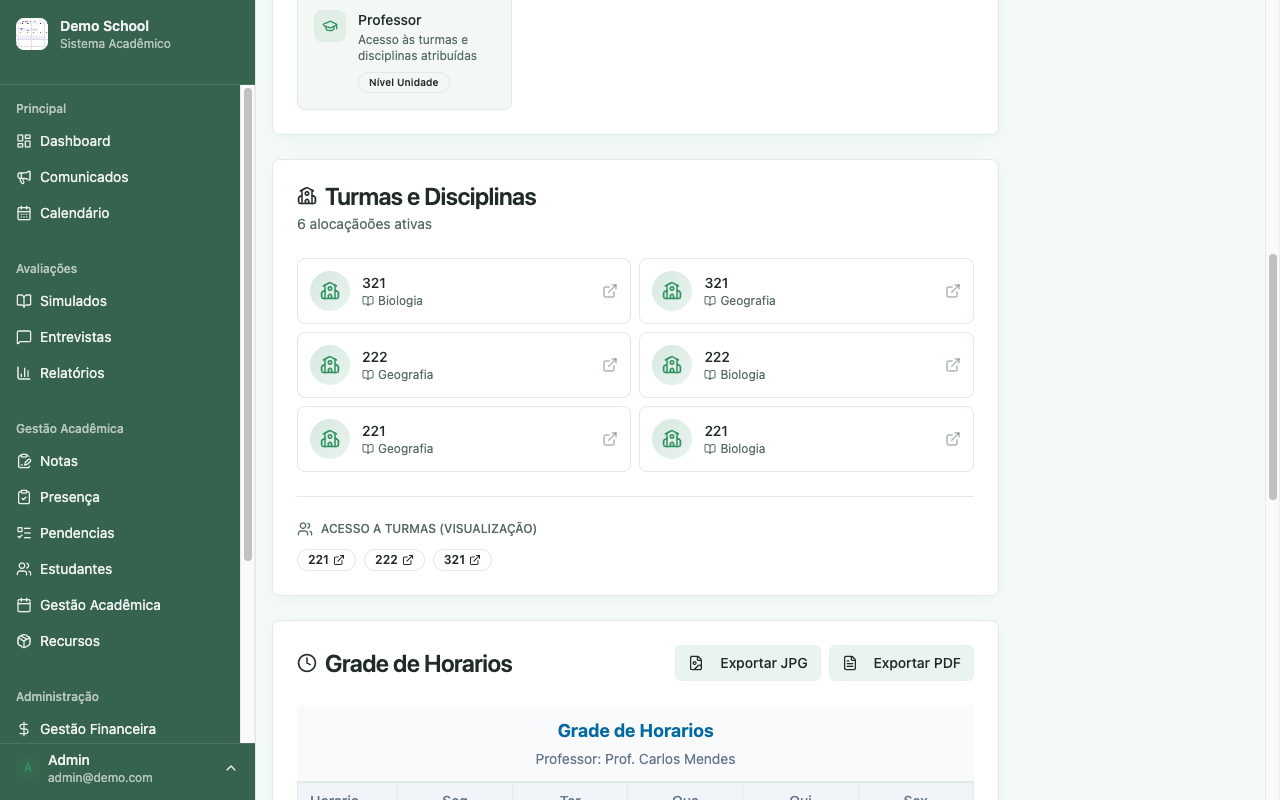Viewport: 1280px width, 800px height.
Task: Open turma 222 visualization chip
Action: (394, 560)
